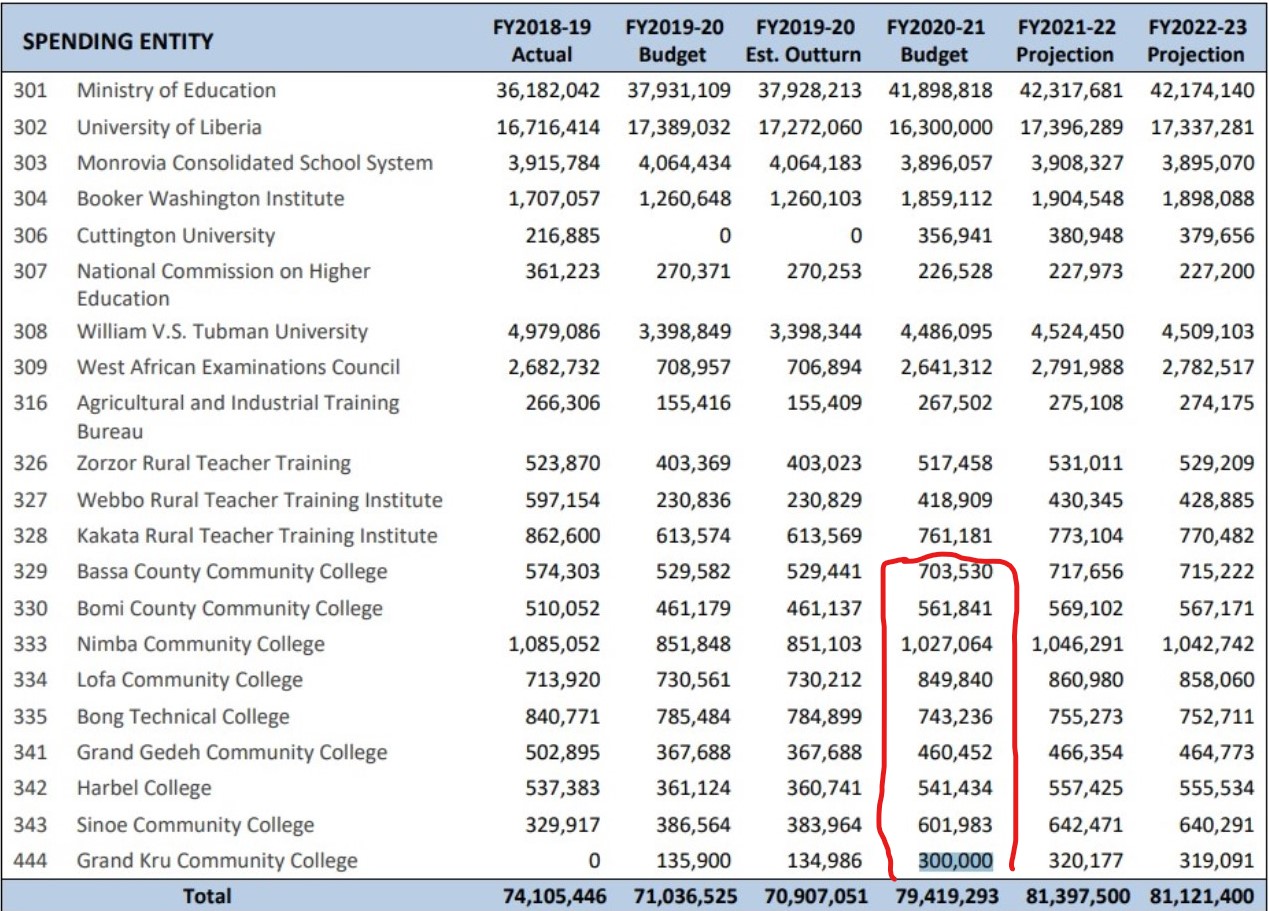Click the FY2018-19 Actual column header
This screenshot has width=1269, height=911.
tap(545, 41)
